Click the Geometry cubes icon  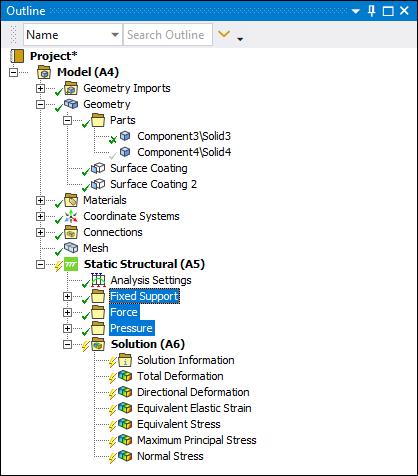pos(71,104)
